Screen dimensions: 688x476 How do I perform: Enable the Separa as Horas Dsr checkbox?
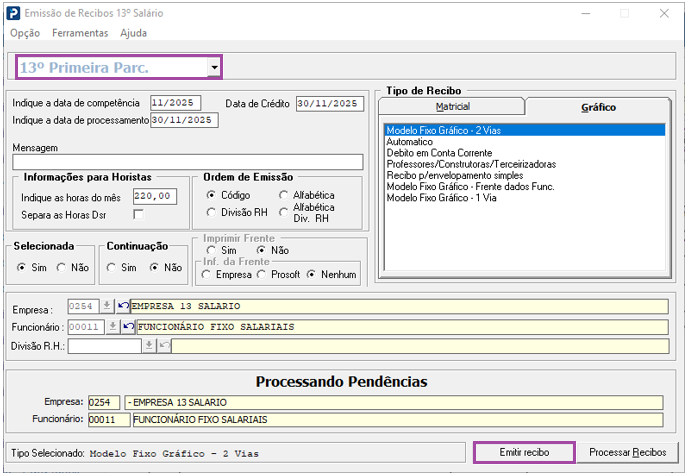click(x=139, y=214)
